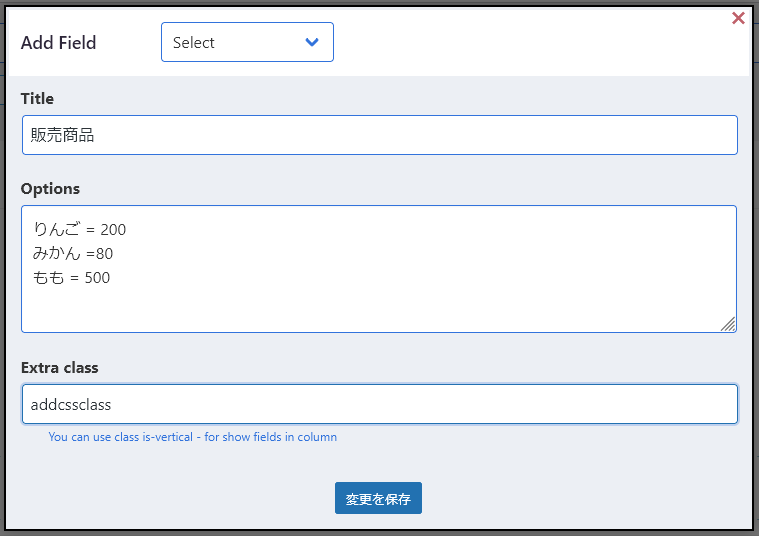Close the Add Field dialog with red X
Viewport: 759px width, 536px height.
click(738, 18)
